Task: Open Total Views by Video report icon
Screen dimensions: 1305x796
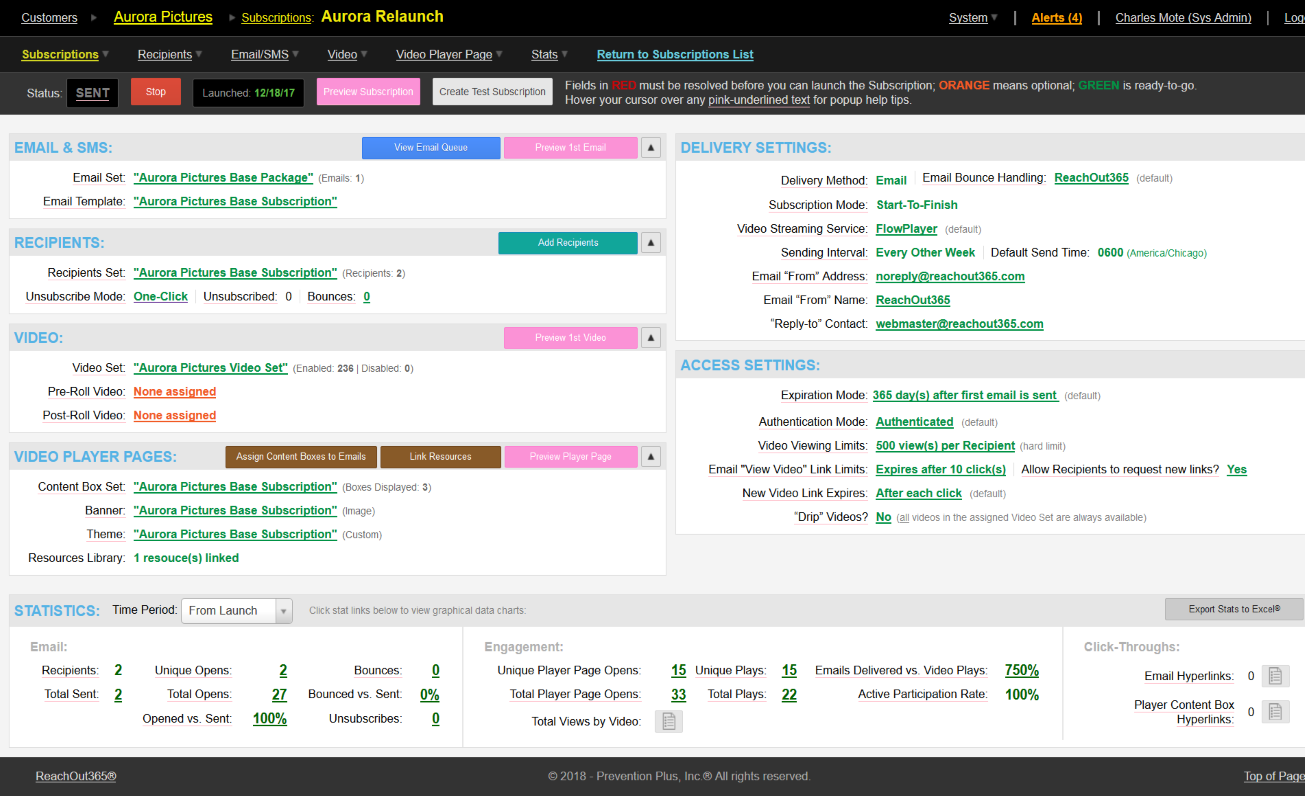Action: tap(668, 721)
